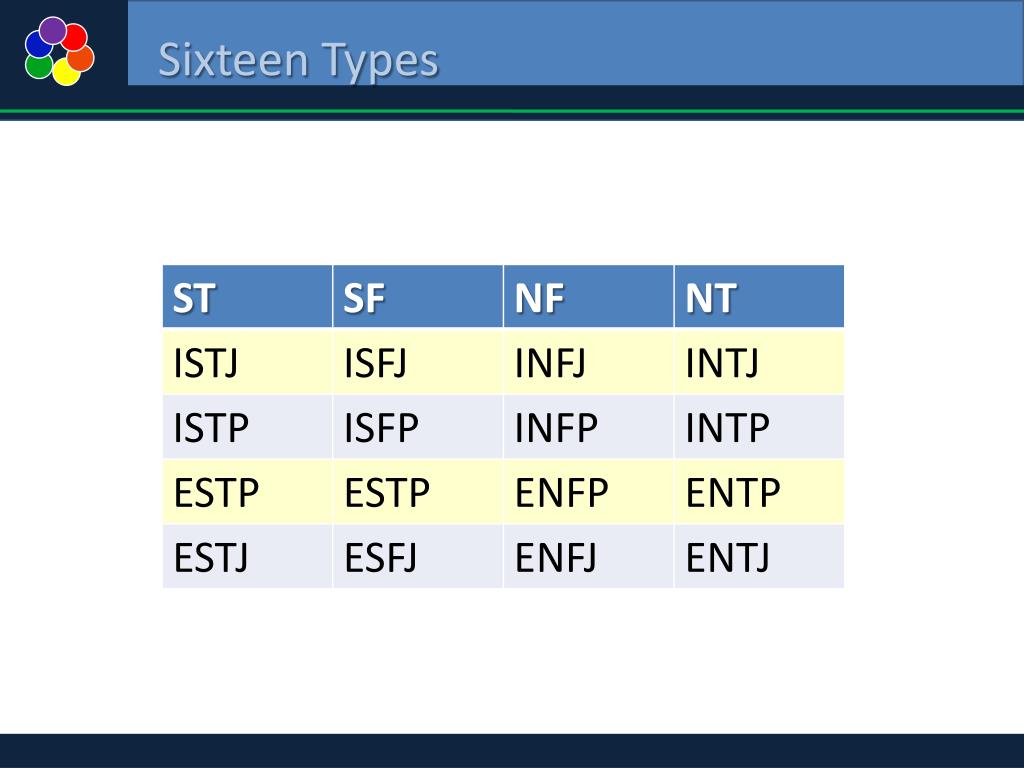Click the NF column header

pyautogui.click(x=588, y=296)
